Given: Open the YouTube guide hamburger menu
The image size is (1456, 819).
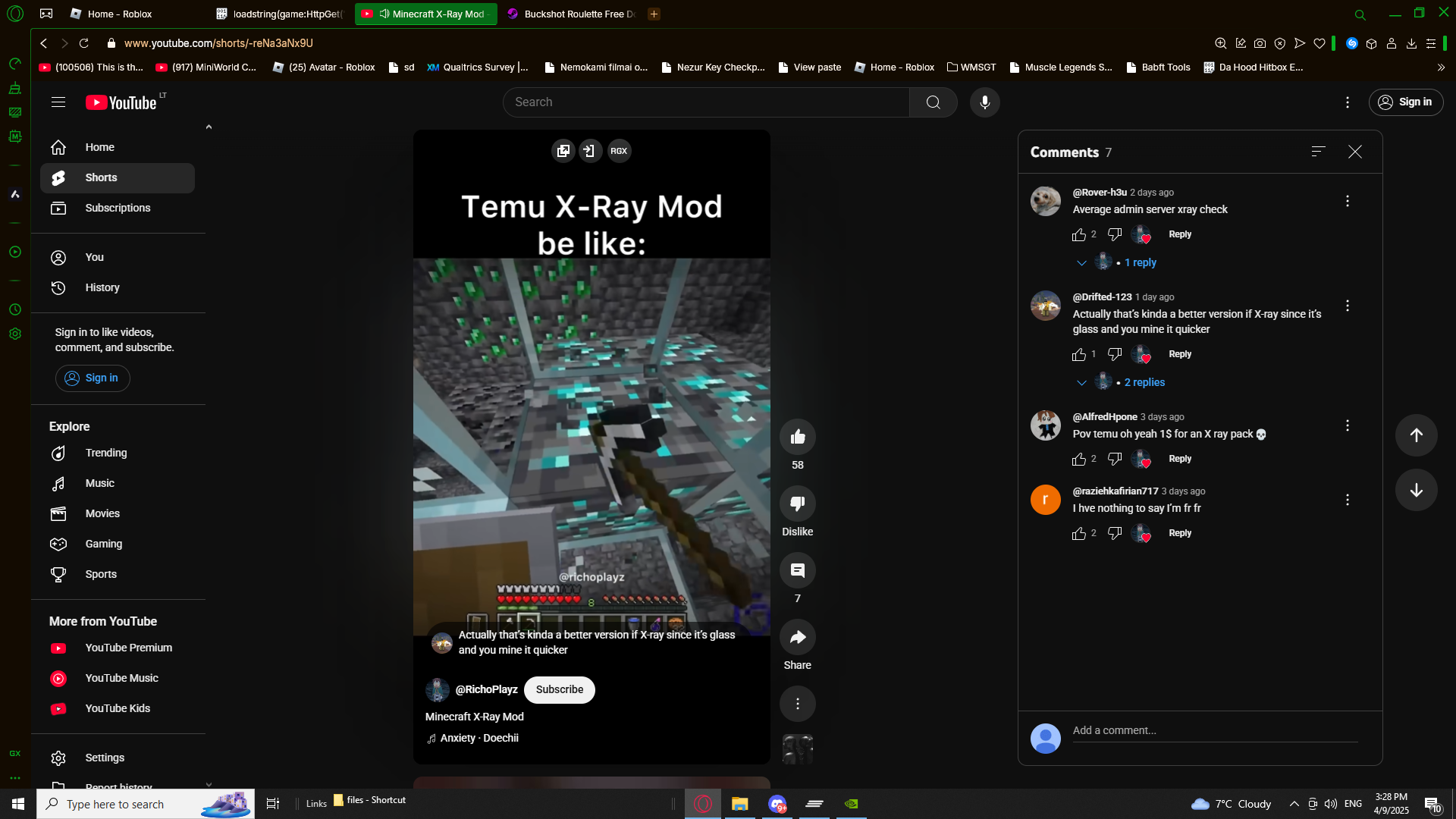Looking at the screenshot, I should pyautogui.click(x=58, y=102).
